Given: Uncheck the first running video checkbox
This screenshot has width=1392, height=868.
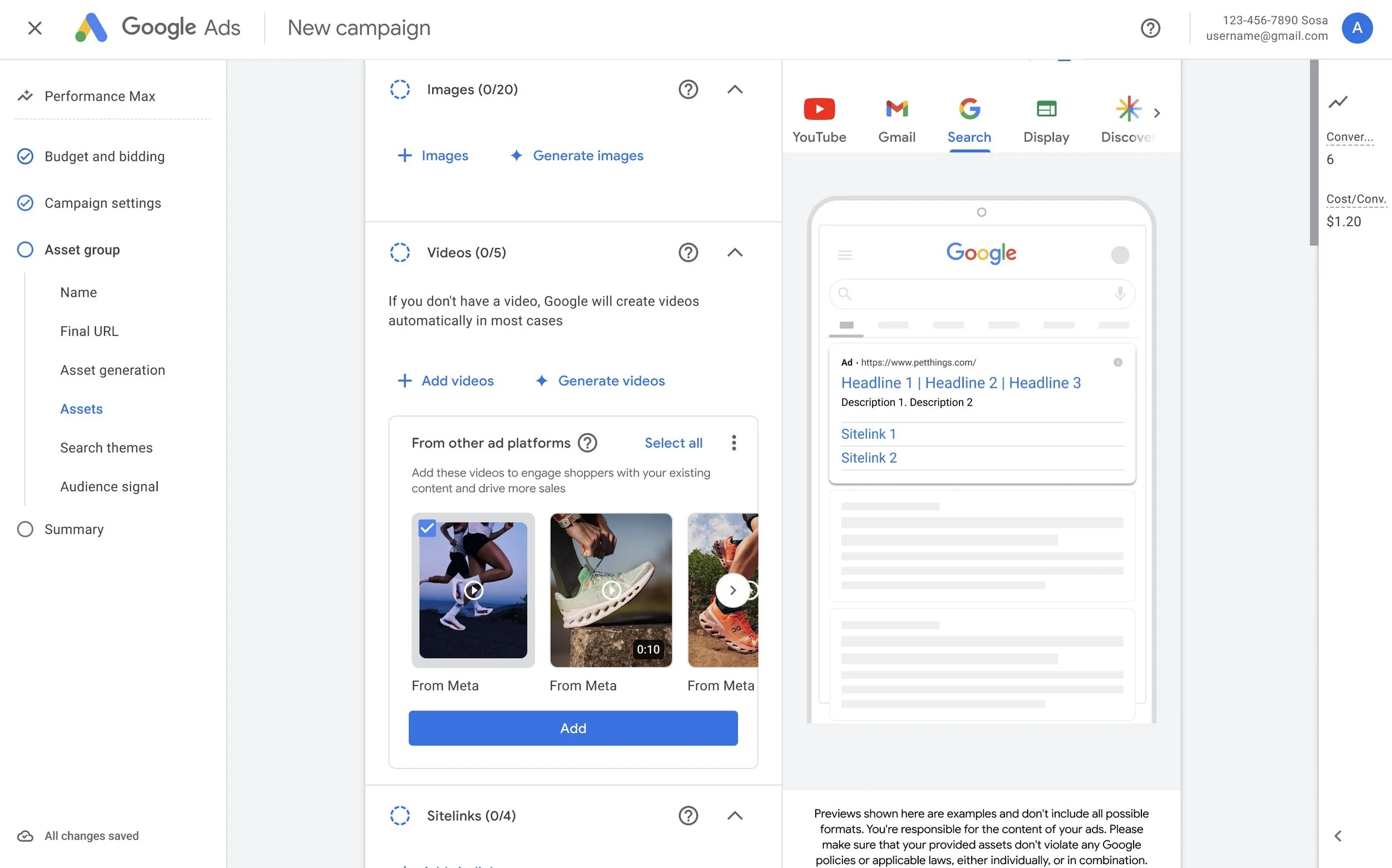Looking at the screenshot, I should [x=427, y=528].
